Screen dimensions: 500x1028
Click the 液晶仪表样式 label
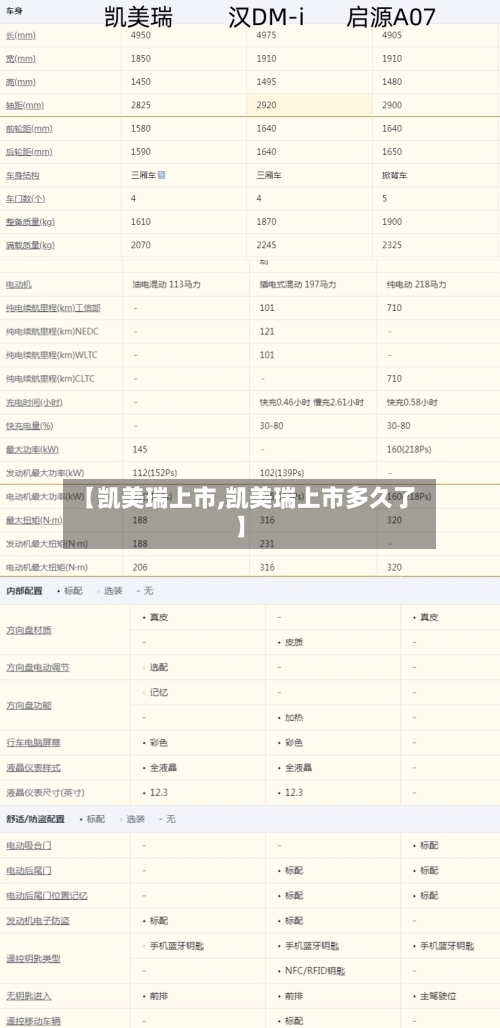(33, 768)
